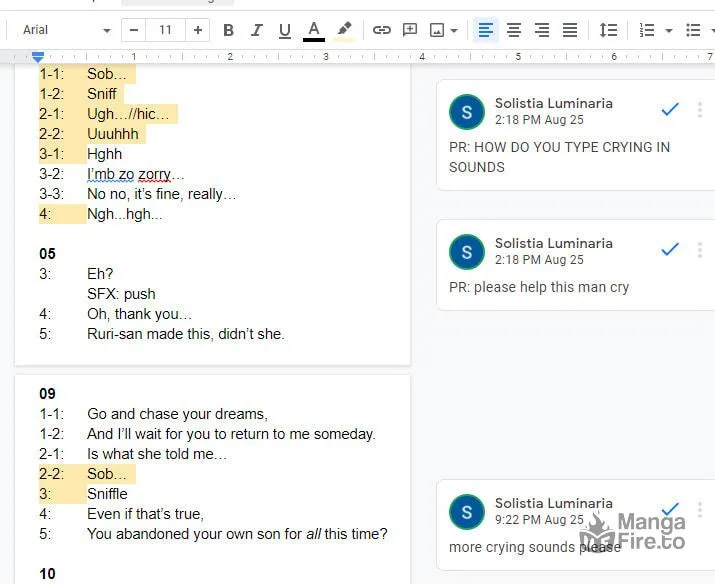This screenshot has width=715, height=584.
Task: Insert a link using the link icon
Action: (382, 30)
